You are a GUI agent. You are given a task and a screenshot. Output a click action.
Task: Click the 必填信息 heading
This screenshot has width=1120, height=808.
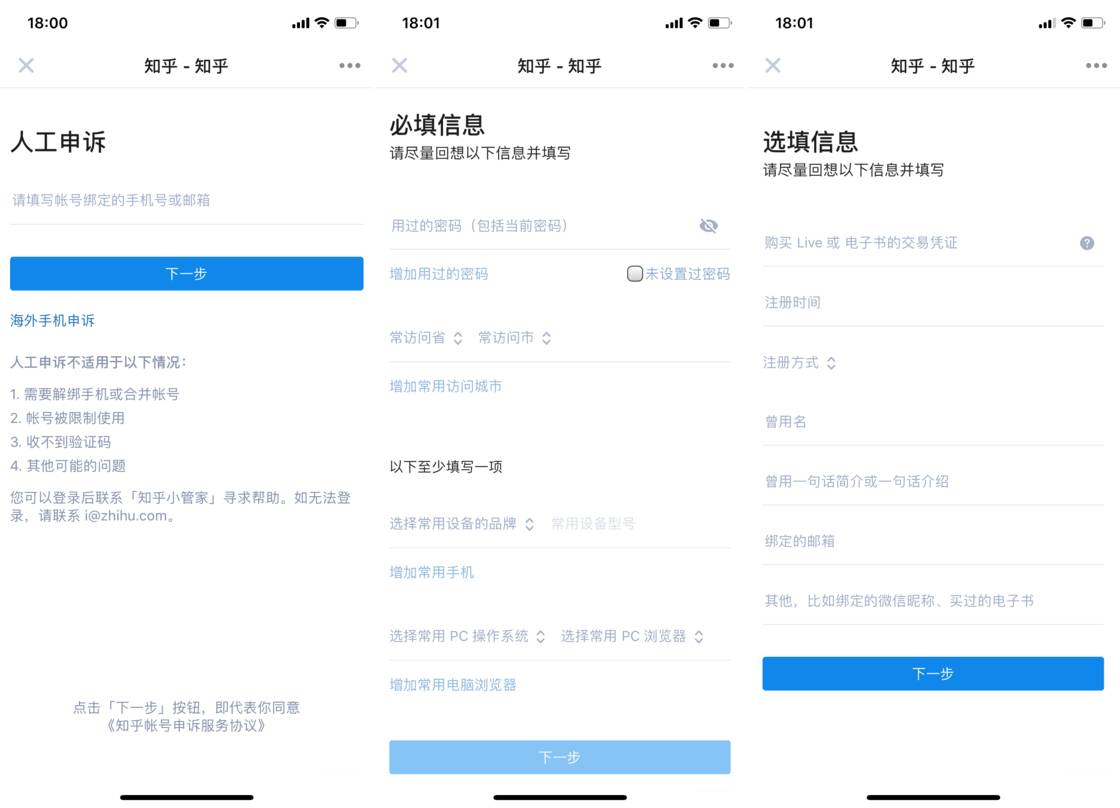coord(437,124)
